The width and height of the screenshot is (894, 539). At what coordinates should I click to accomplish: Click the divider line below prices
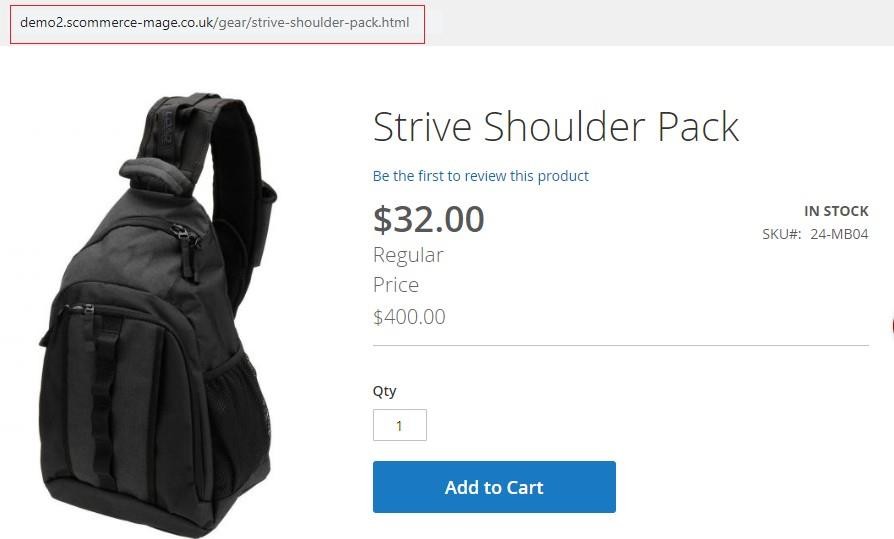pyautogui.click(x=621, y=345)
